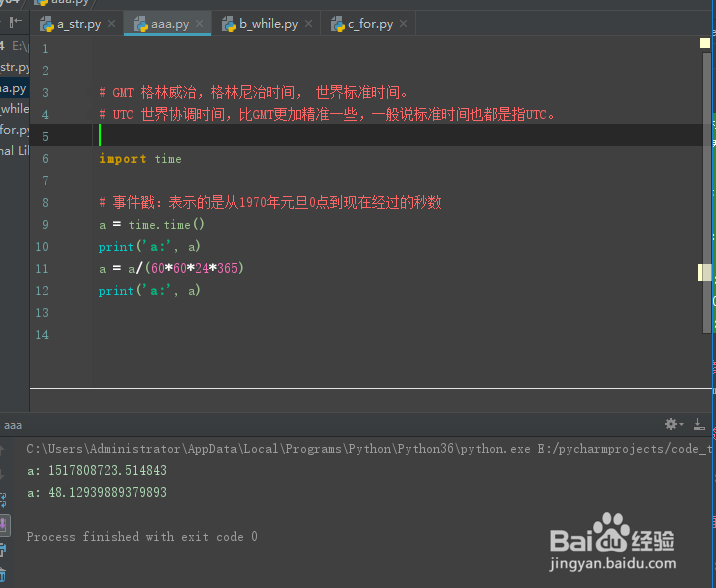
Task: Click the yellow inspection status indicator
Action: (x=705, y=43)
